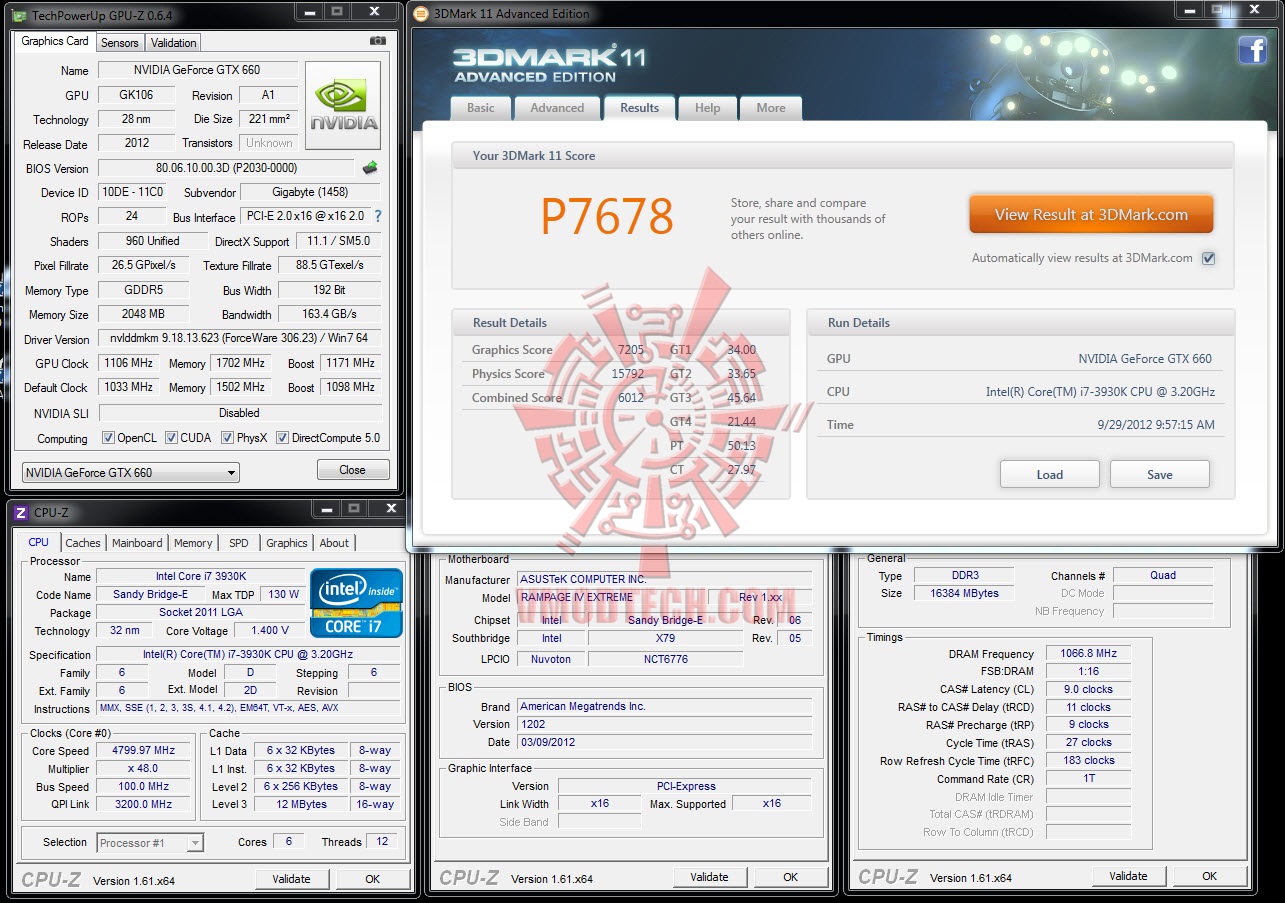Uncheck Automatically view results at 3DMark.com

coord(1208,258)
